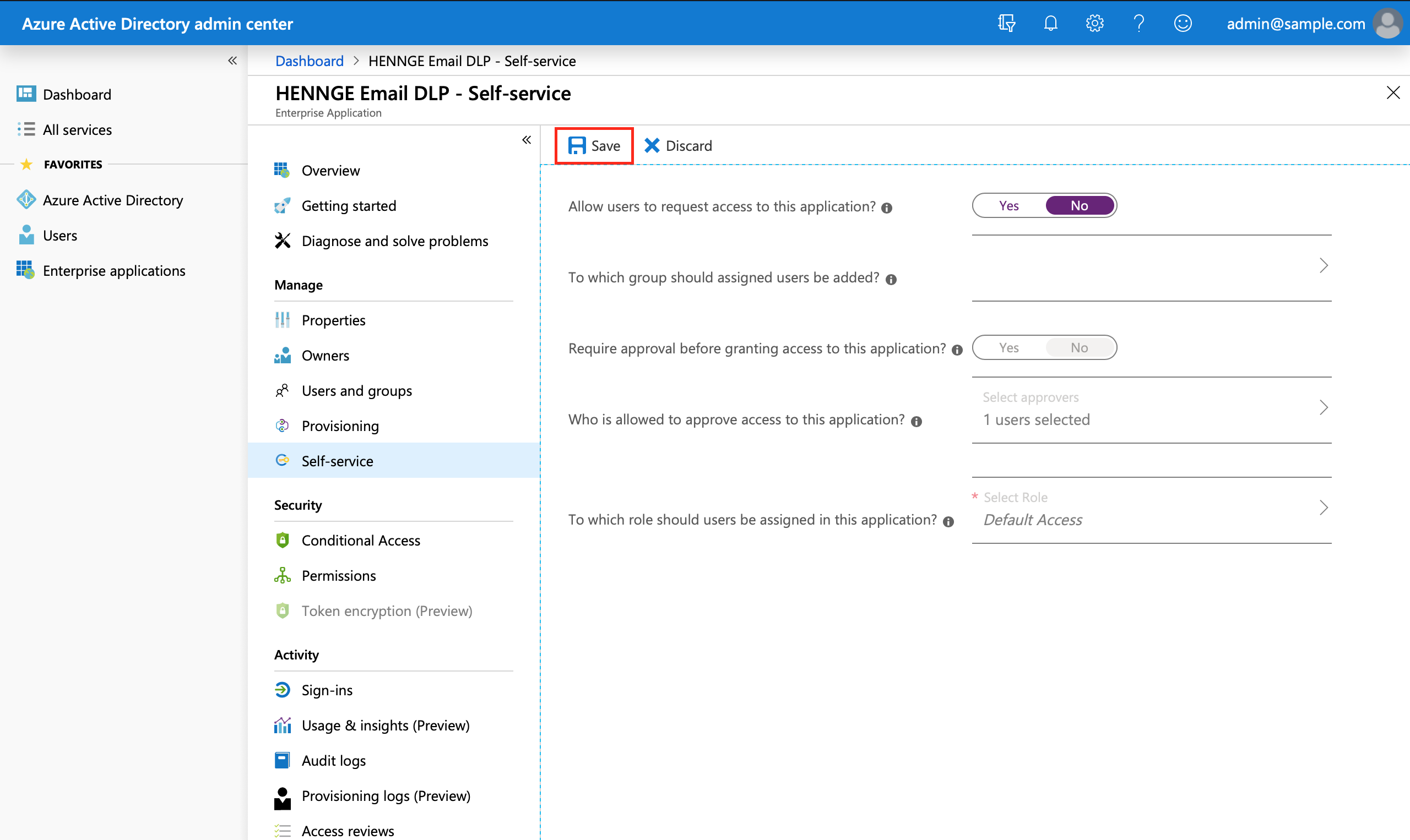Click Azure Active Directory admin center title
This screenshot has width=1410, height=840.
(x=158, y=23)
